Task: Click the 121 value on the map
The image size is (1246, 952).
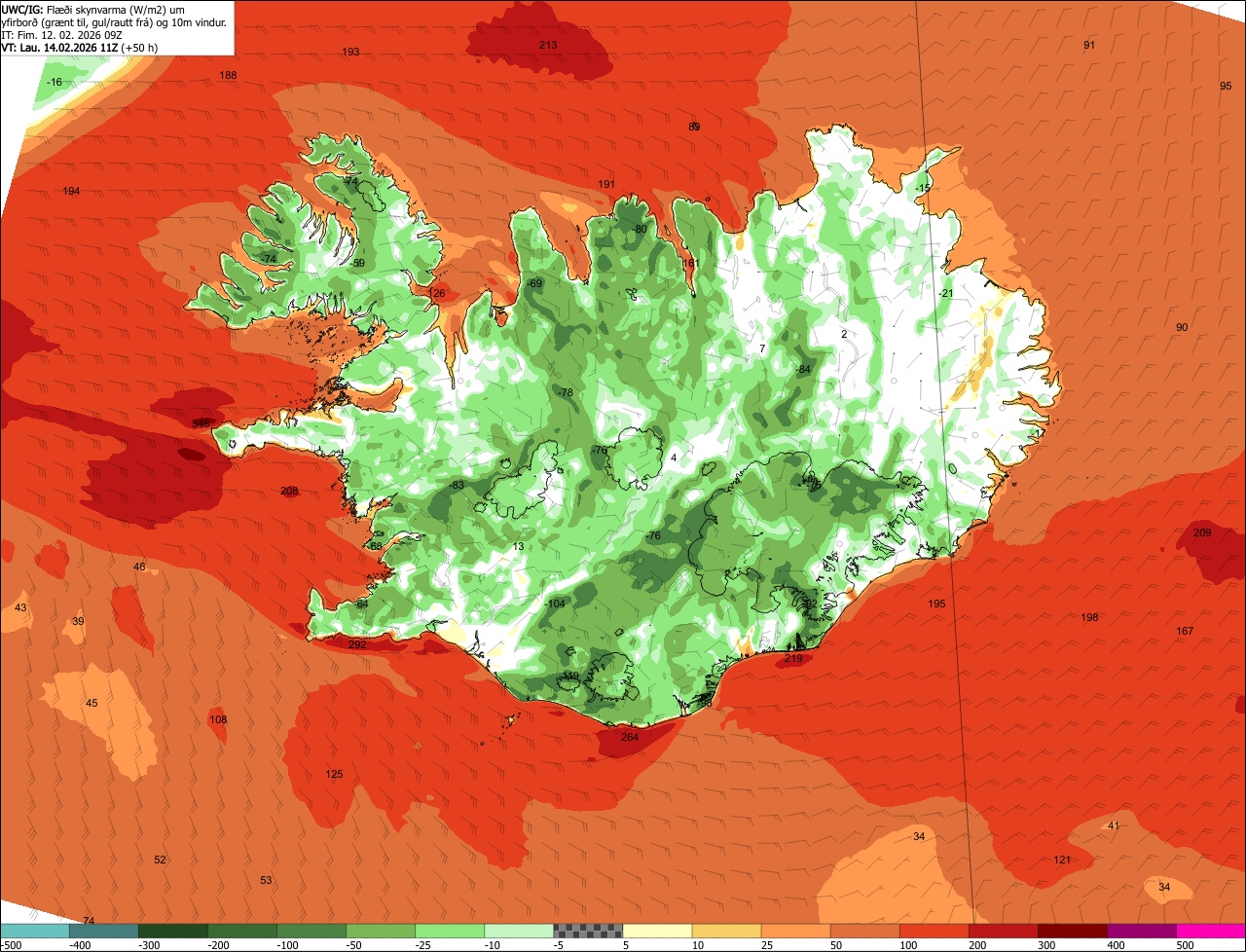Action: [x=1062, y=860]
